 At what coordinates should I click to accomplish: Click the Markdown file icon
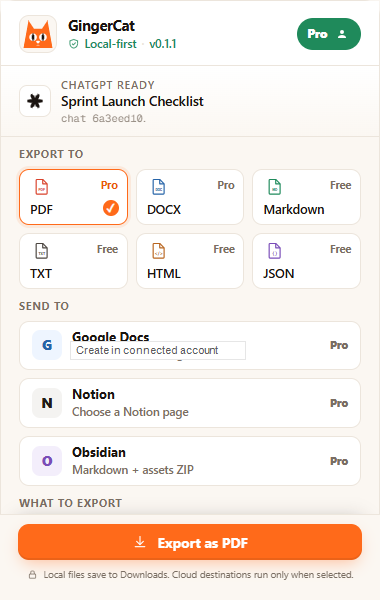point(274,187)
